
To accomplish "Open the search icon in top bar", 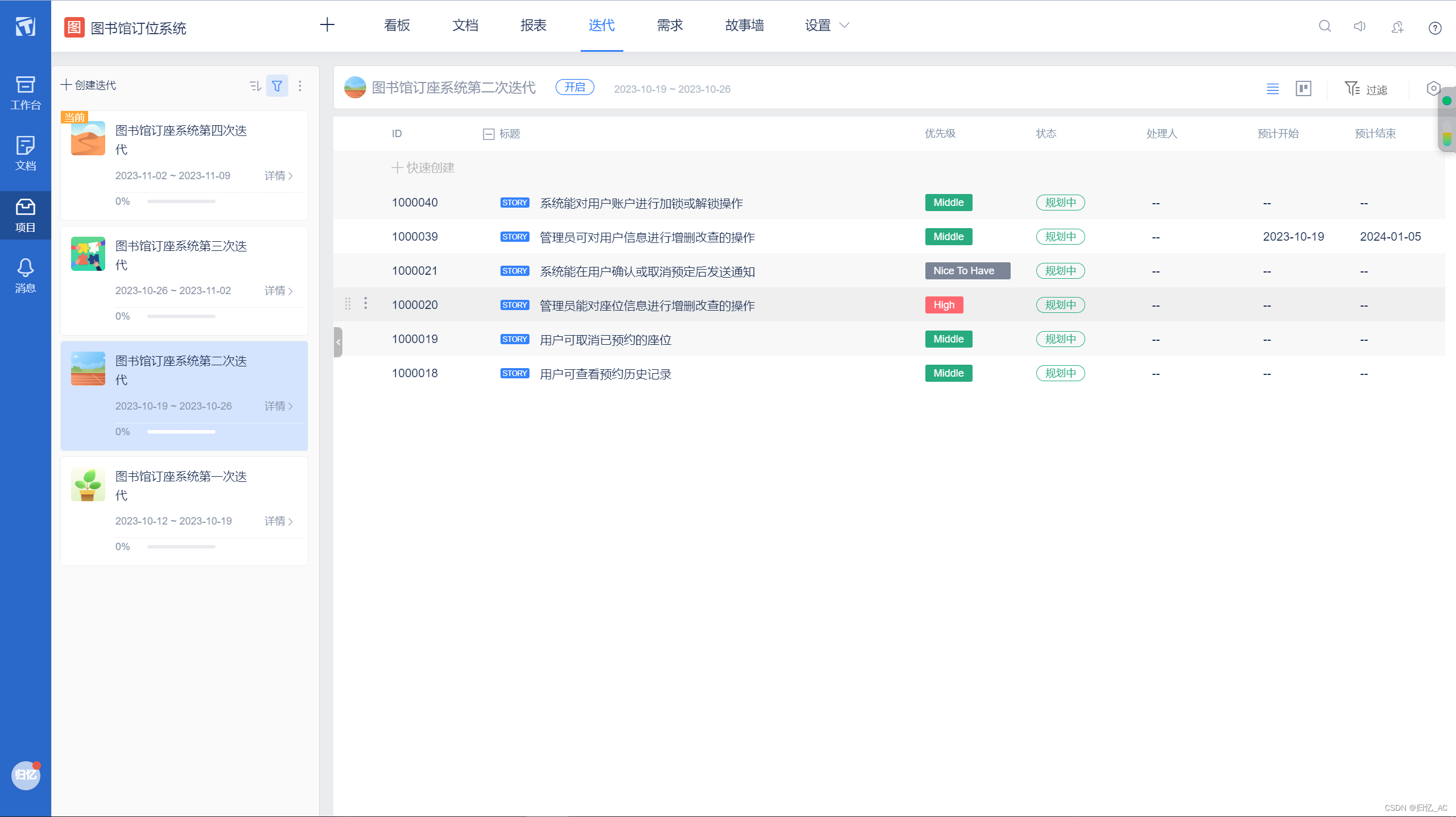I will (1325, 26).
